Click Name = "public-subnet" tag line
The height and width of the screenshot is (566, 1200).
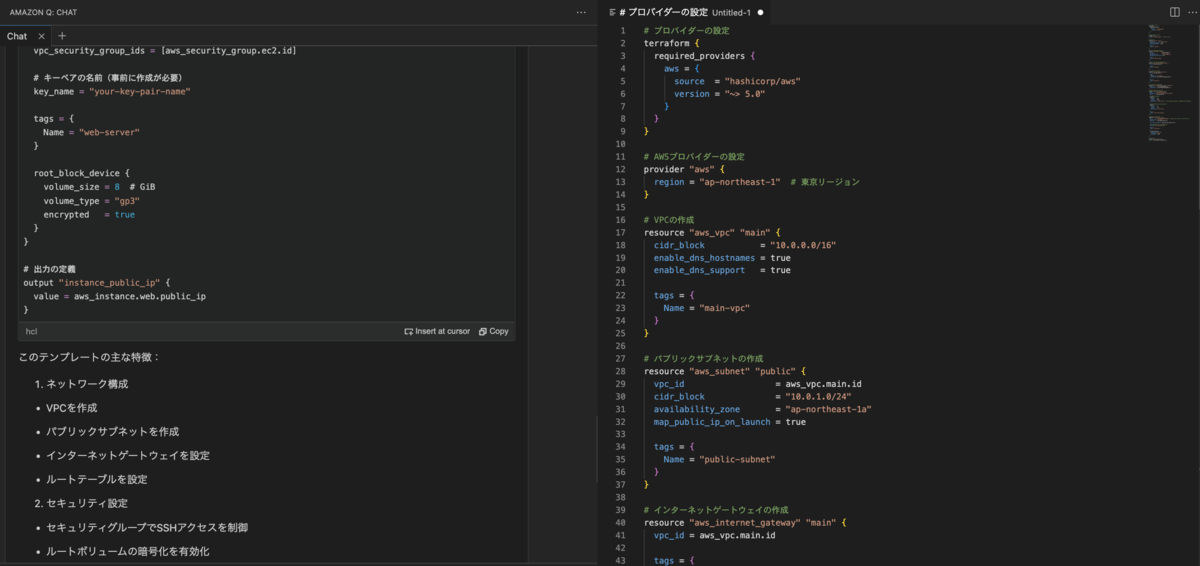719,459
